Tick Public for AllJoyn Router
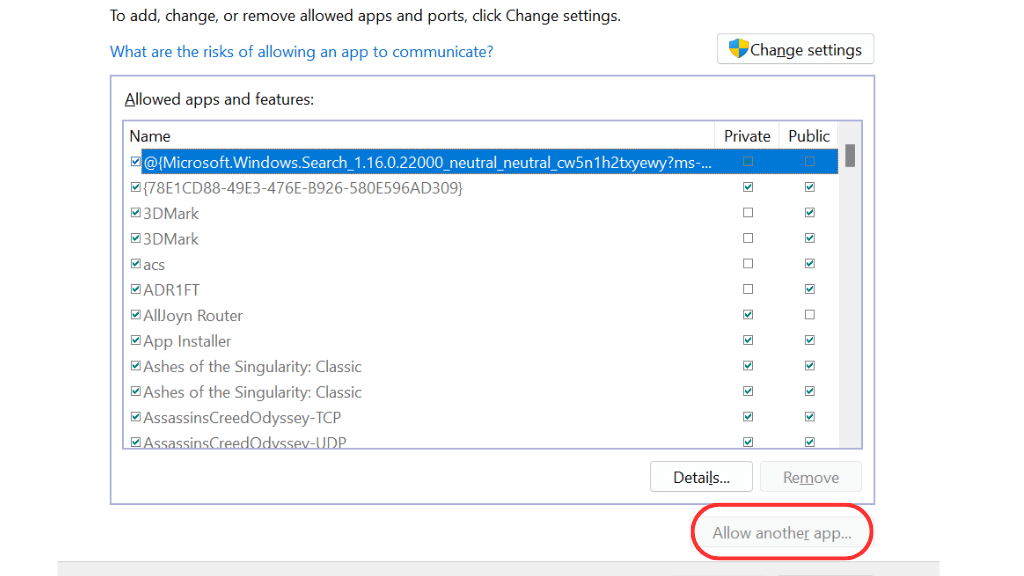 pos(810,315)
